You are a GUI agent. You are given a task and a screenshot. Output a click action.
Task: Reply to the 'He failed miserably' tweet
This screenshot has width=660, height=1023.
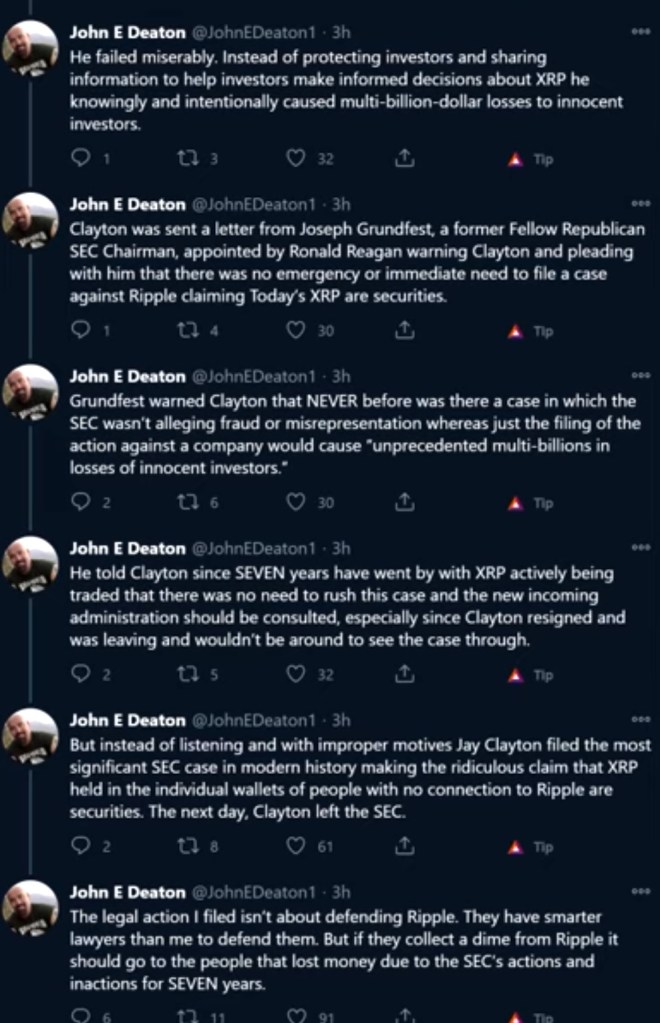point(84,158)
